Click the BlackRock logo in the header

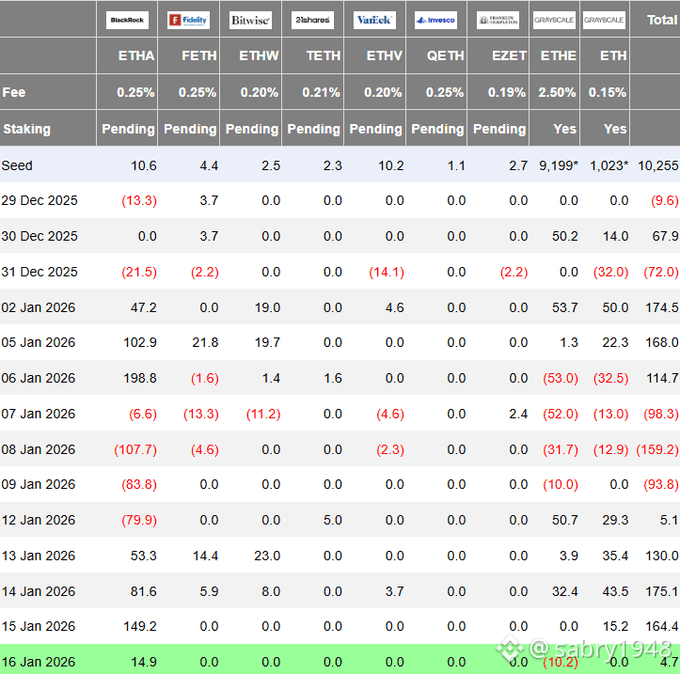point(127,19)
